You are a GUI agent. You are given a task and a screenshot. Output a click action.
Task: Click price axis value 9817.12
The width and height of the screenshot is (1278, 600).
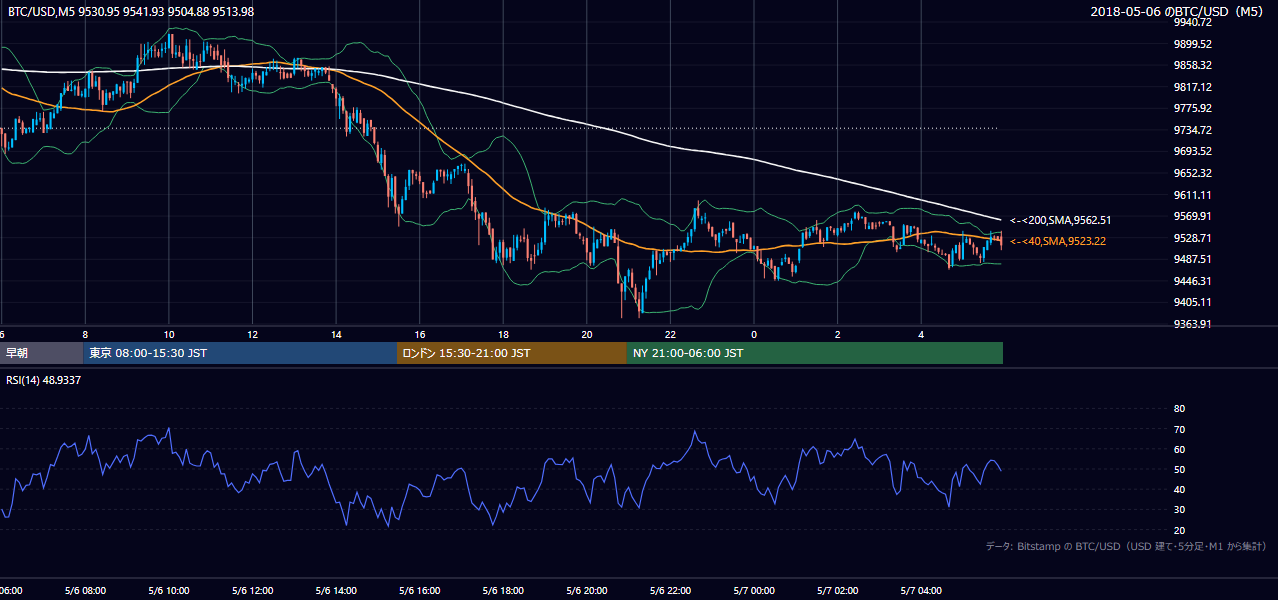1193,87
